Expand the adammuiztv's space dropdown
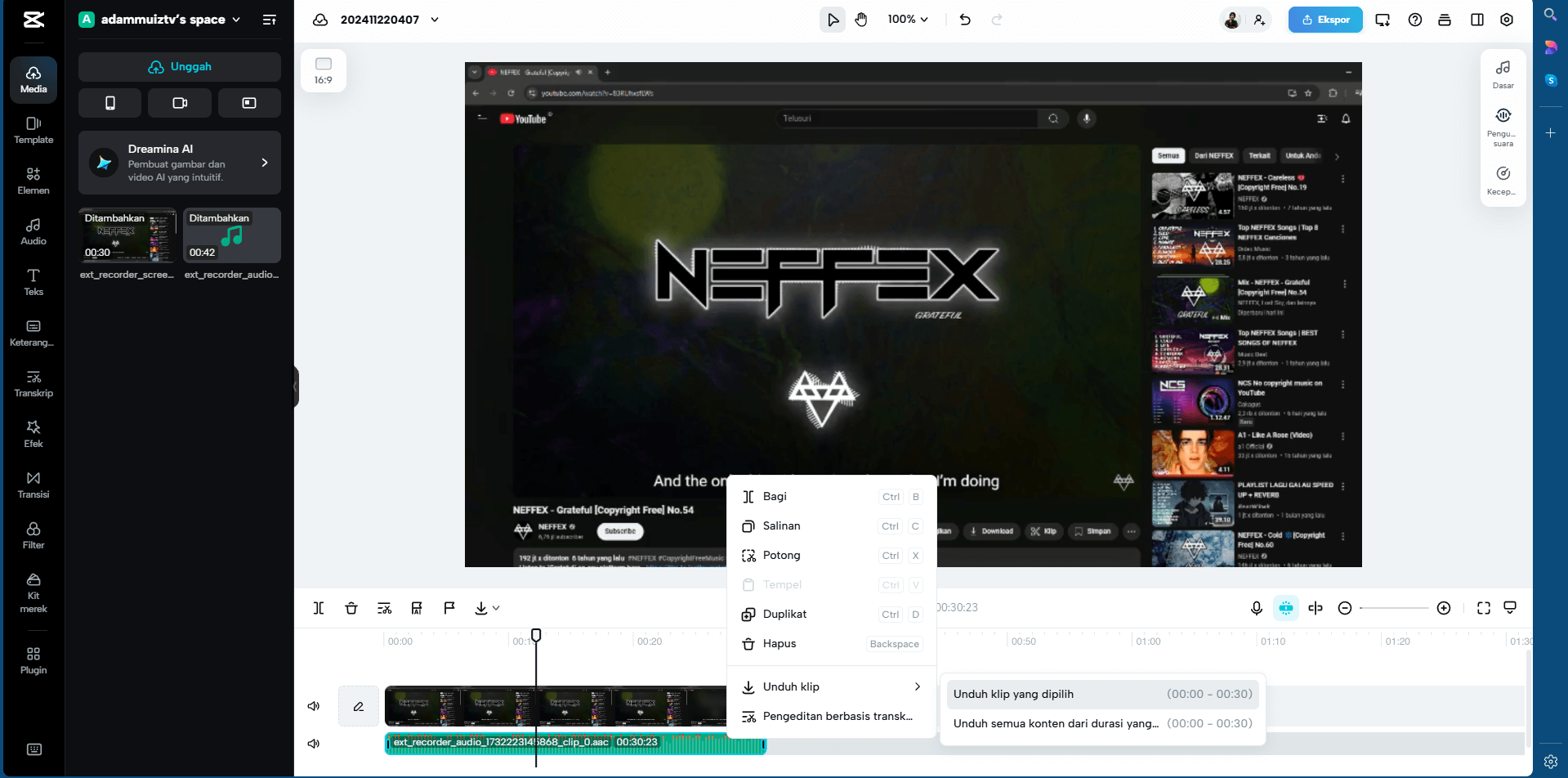The width and height of the screenshot is (1568, 778). coord(236,20)
